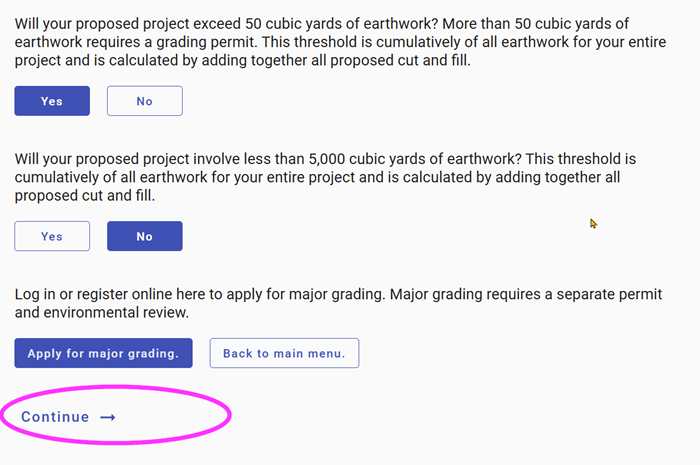The height and width of the screenshot is (465, 700).
Task: Answer Yes to exceeding 50 cubic yards
Action: 52,101
